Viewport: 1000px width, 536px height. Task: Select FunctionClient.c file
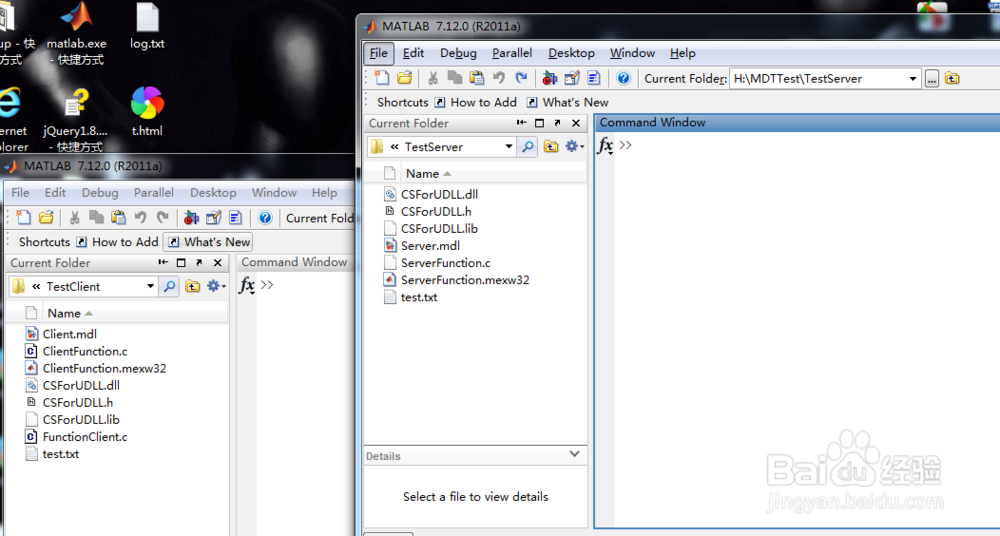(85, 436)
